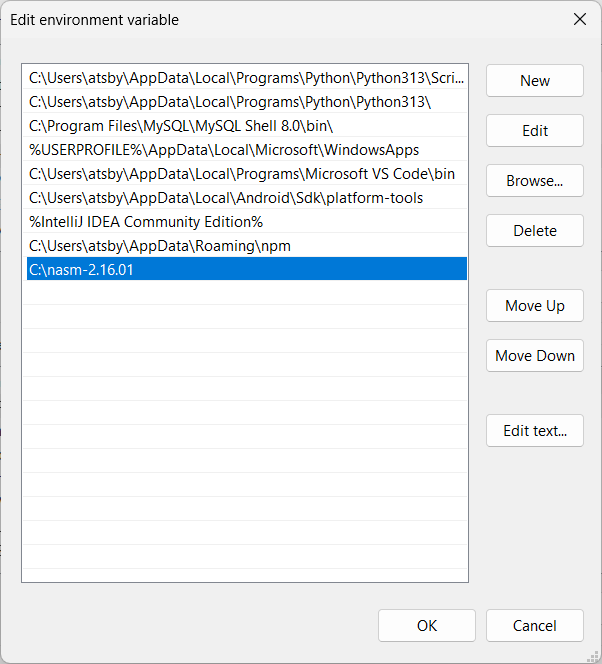Image resolution: width=602 pixels, height=664 pixels.
Task: Click the highlighted C:\nasm-2.16.01 entry
Action: pyautogui.click(x=244, y=270)
